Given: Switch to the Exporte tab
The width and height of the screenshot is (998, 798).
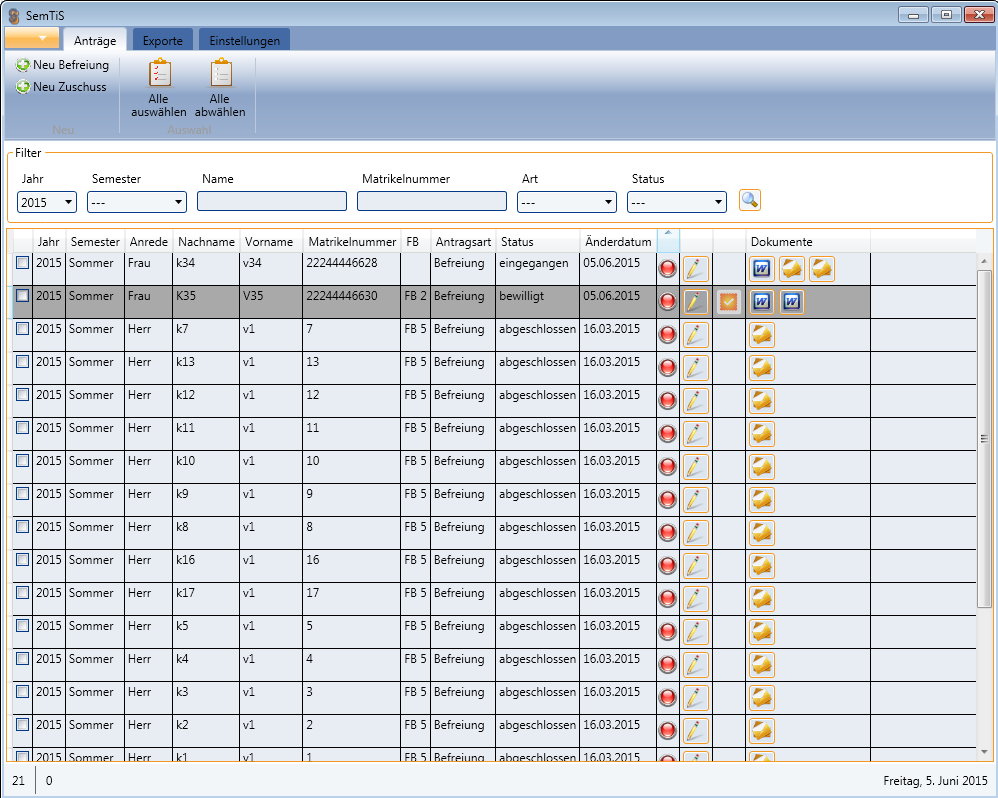Looking at the screenshot, I should pyautogui.click(x=162, y=39).
